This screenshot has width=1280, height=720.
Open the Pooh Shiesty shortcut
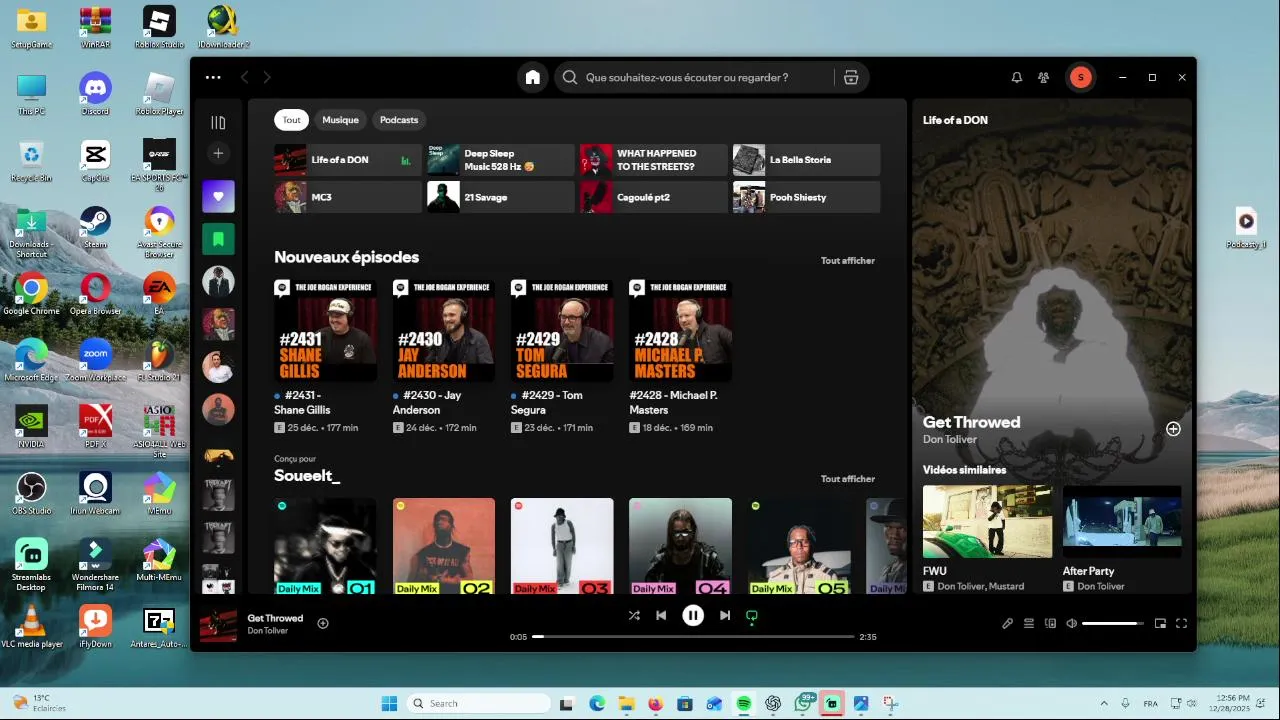(806, 197)
